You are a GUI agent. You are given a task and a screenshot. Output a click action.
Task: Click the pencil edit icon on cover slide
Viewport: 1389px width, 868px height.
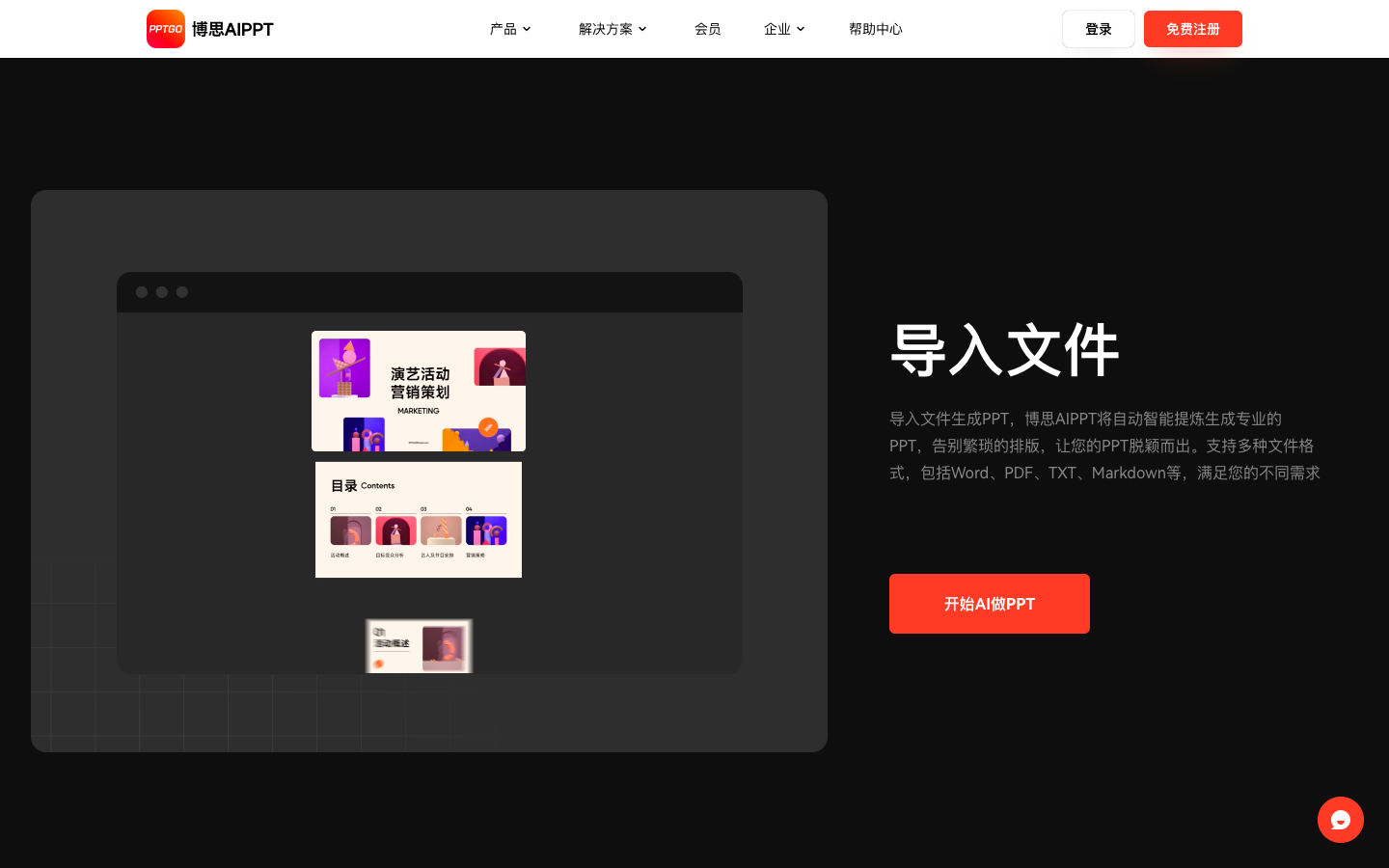(x=488, y=427)
